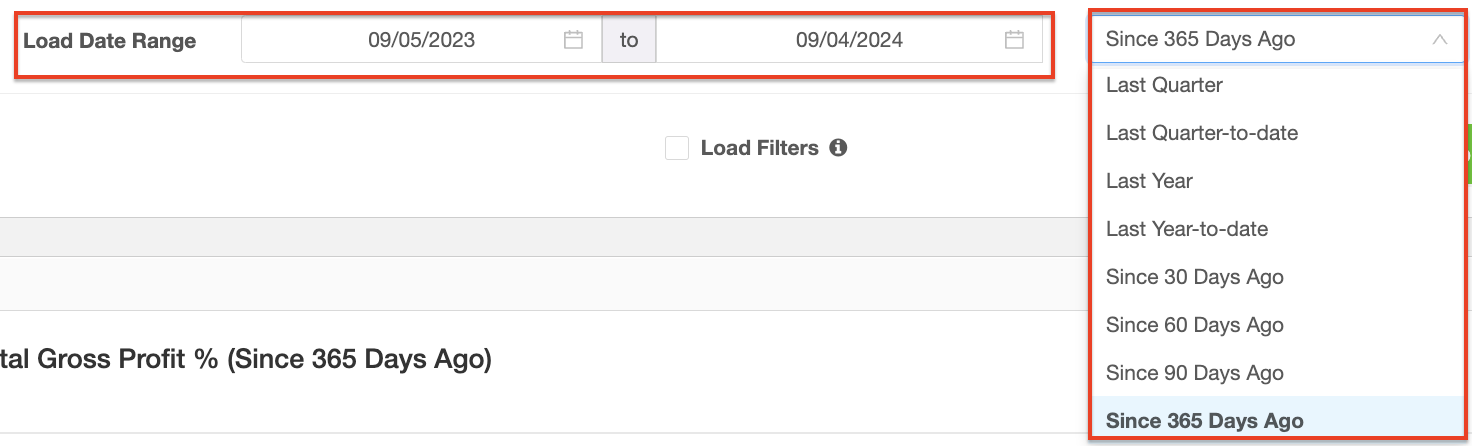Click the Gross Profit % chart title
Screen dimensions: 1472x446
point(246,360)
